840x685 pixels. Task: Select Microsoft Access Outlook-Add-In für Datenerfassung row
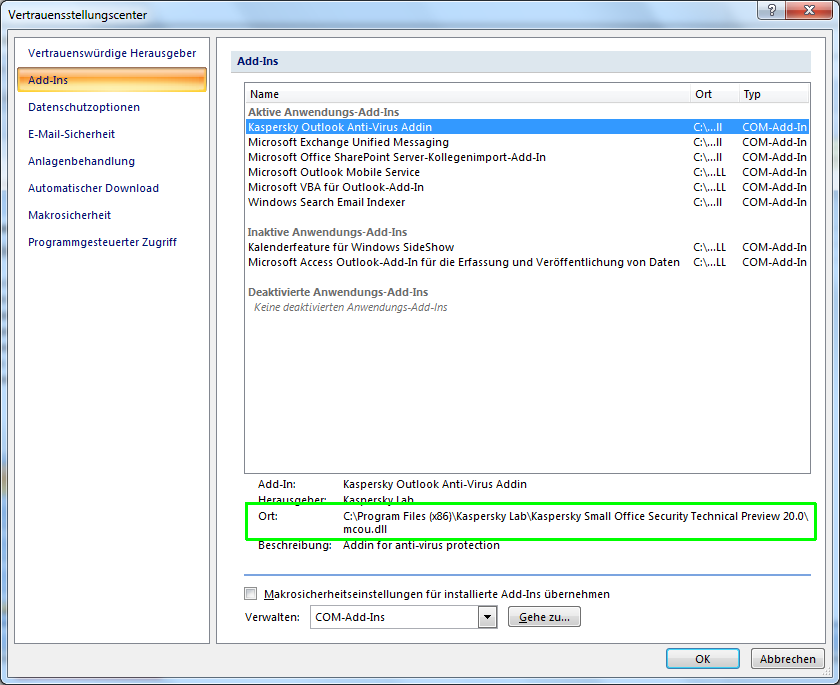(527, 262)
